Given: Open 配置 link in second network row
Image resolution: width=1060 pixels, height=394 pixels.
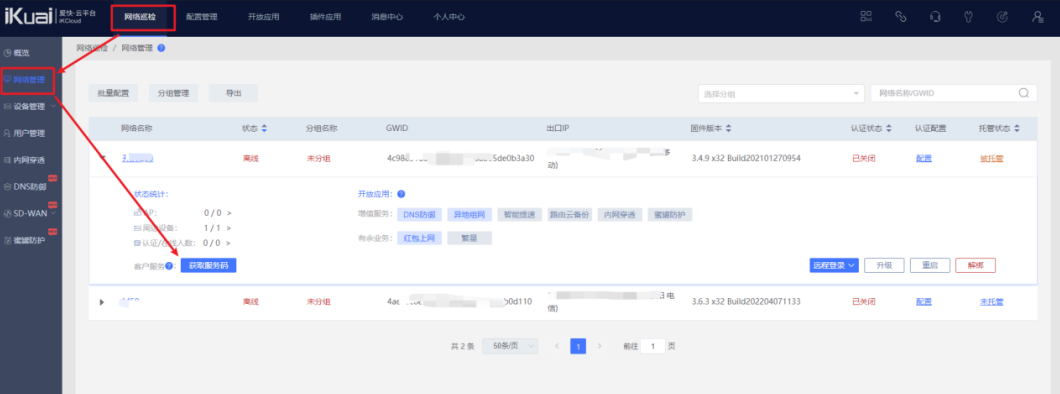Looking at the screenshot, I should 924,301.
